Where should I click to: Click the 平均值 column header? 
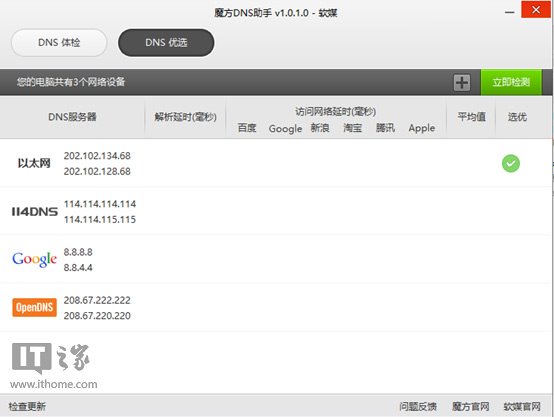point(471,117)
